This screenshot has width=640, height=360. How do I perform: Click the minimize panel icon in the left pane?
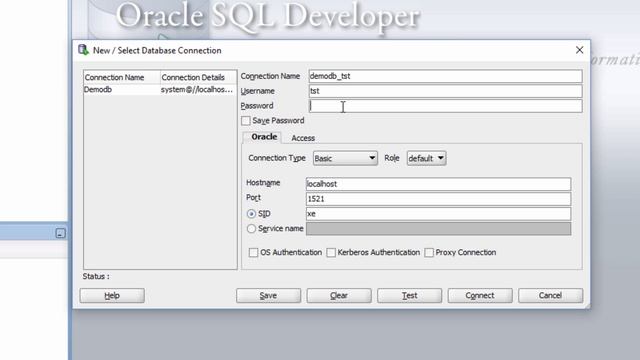[x=60, y=233]
